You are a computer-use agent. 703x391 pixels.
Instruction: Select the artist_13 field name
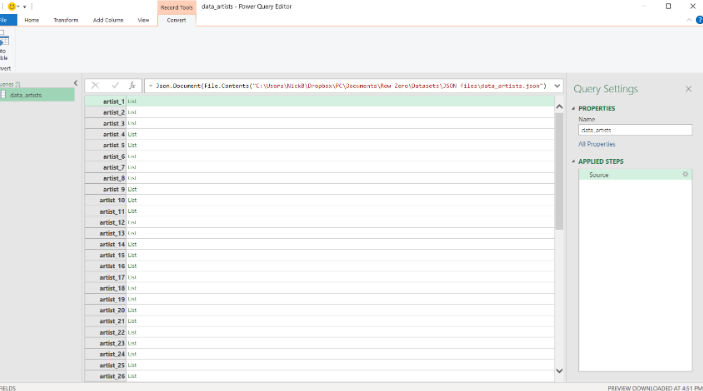[112, 233]
